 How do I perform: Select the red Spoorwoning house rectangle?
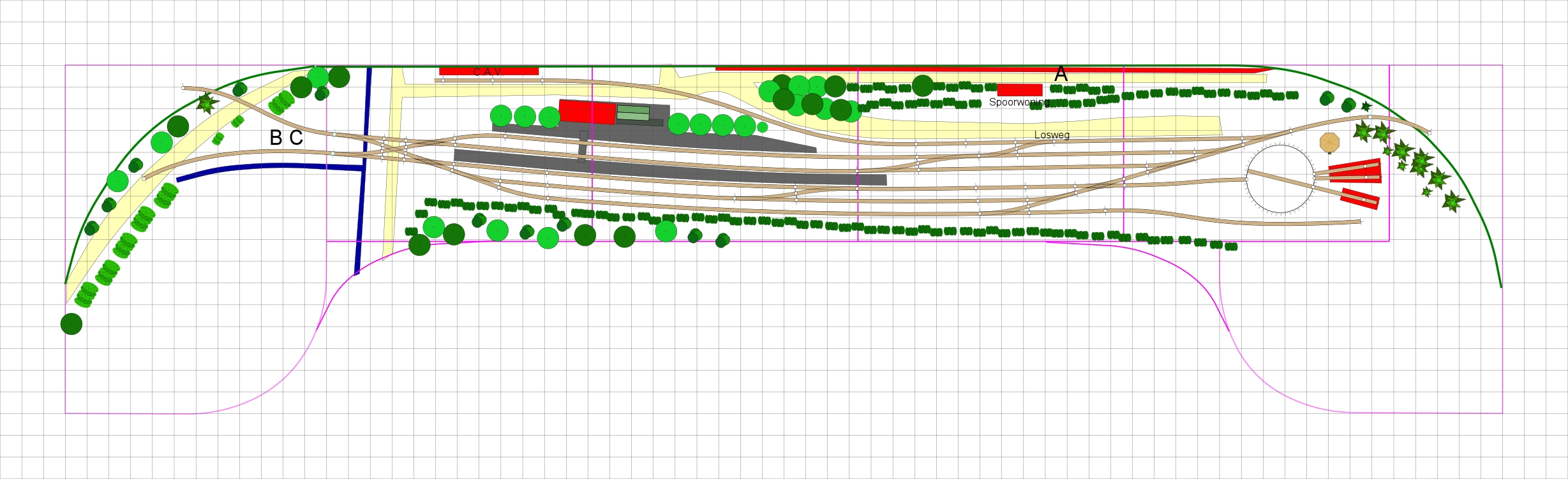pyautogui.click(x=1020, y=90)
